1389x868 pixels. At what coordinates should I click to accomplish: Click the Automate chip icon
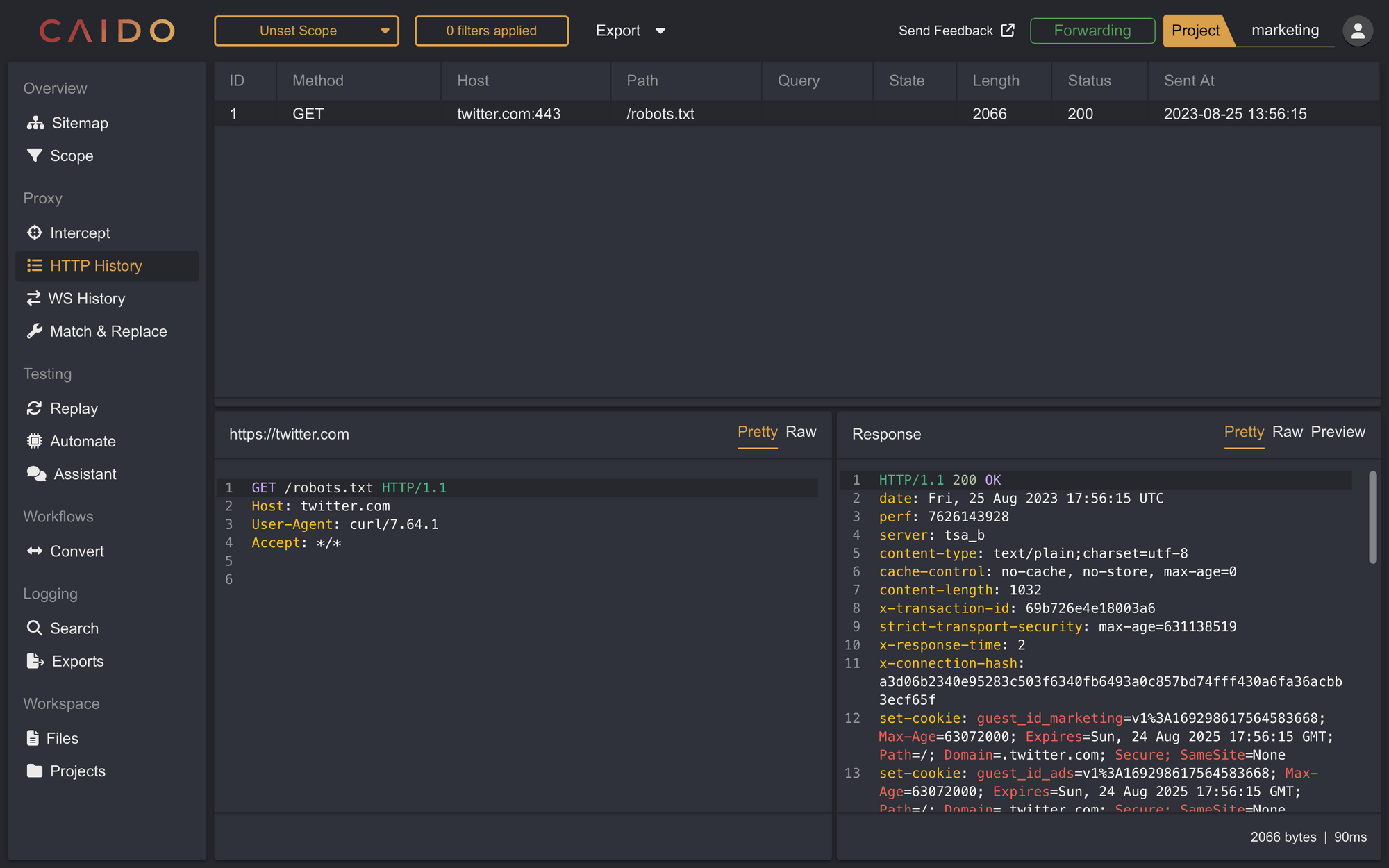(x=34, y=441)
